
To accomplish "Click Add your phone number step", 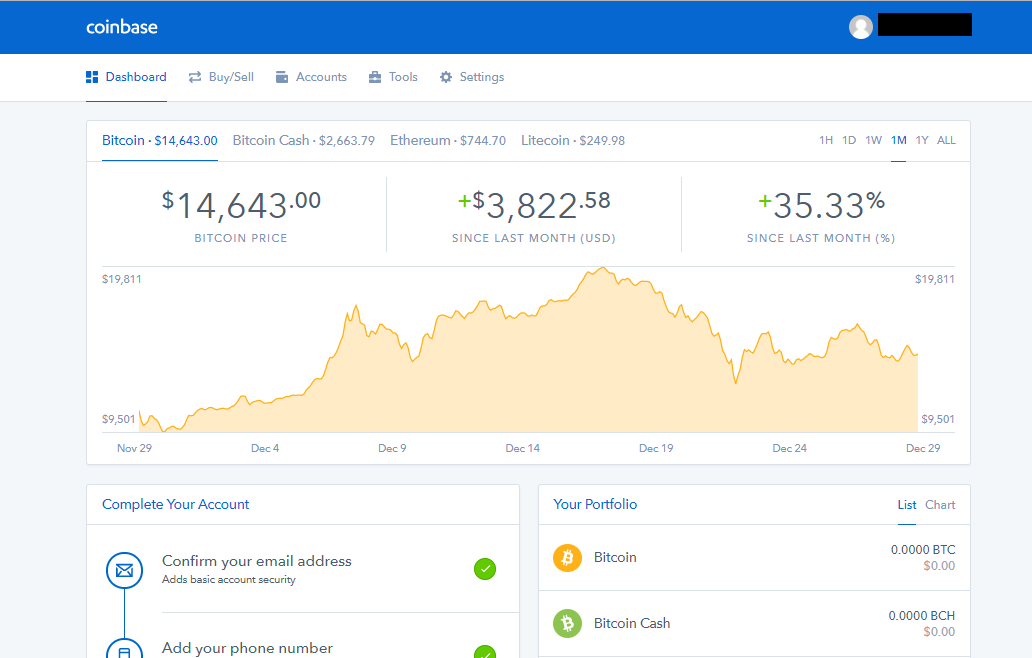I will [247, 648].
